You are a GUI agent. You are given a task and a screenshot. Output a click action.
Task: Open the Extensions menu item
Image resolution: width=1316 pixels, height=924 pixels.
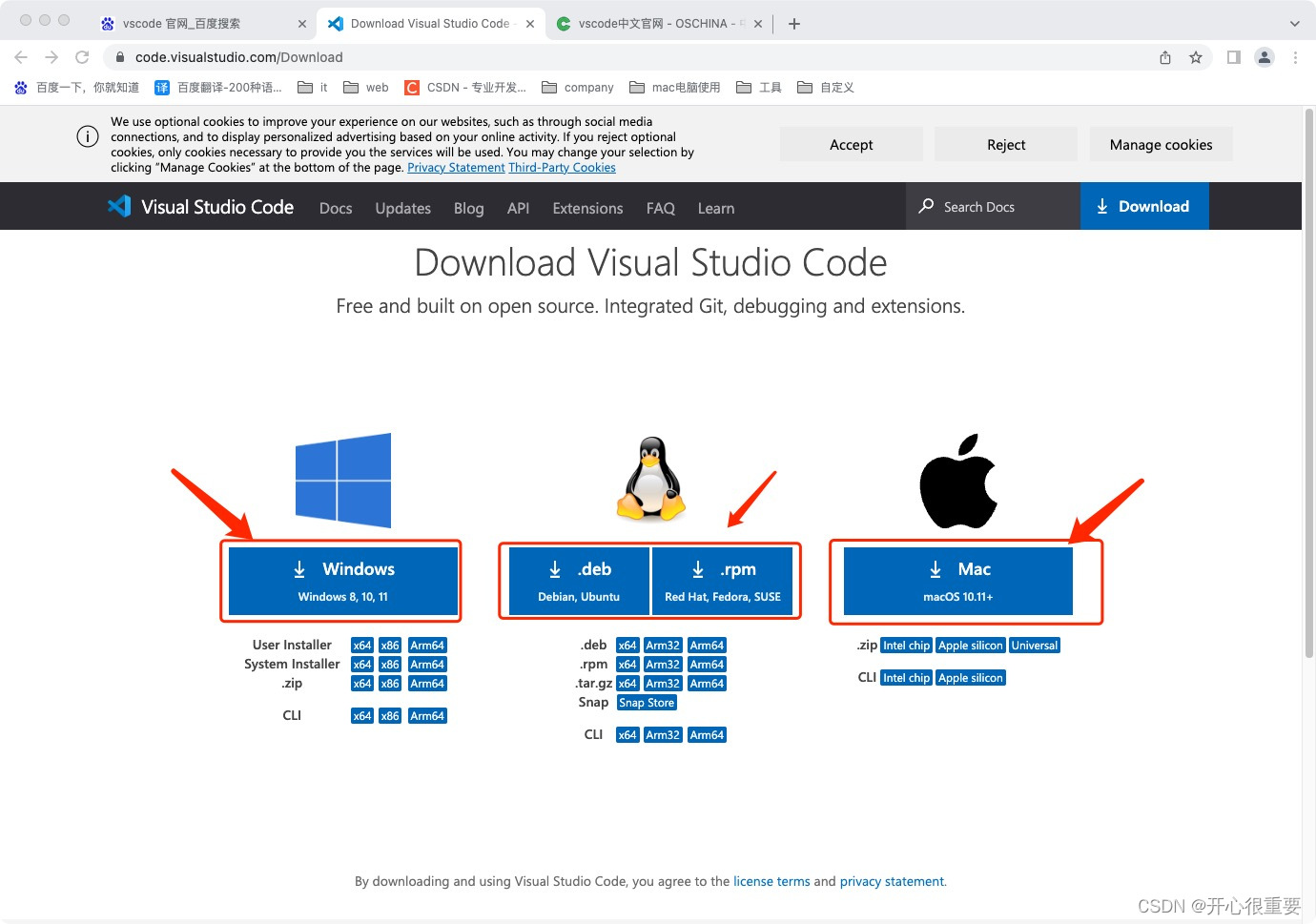coord(587,208)
